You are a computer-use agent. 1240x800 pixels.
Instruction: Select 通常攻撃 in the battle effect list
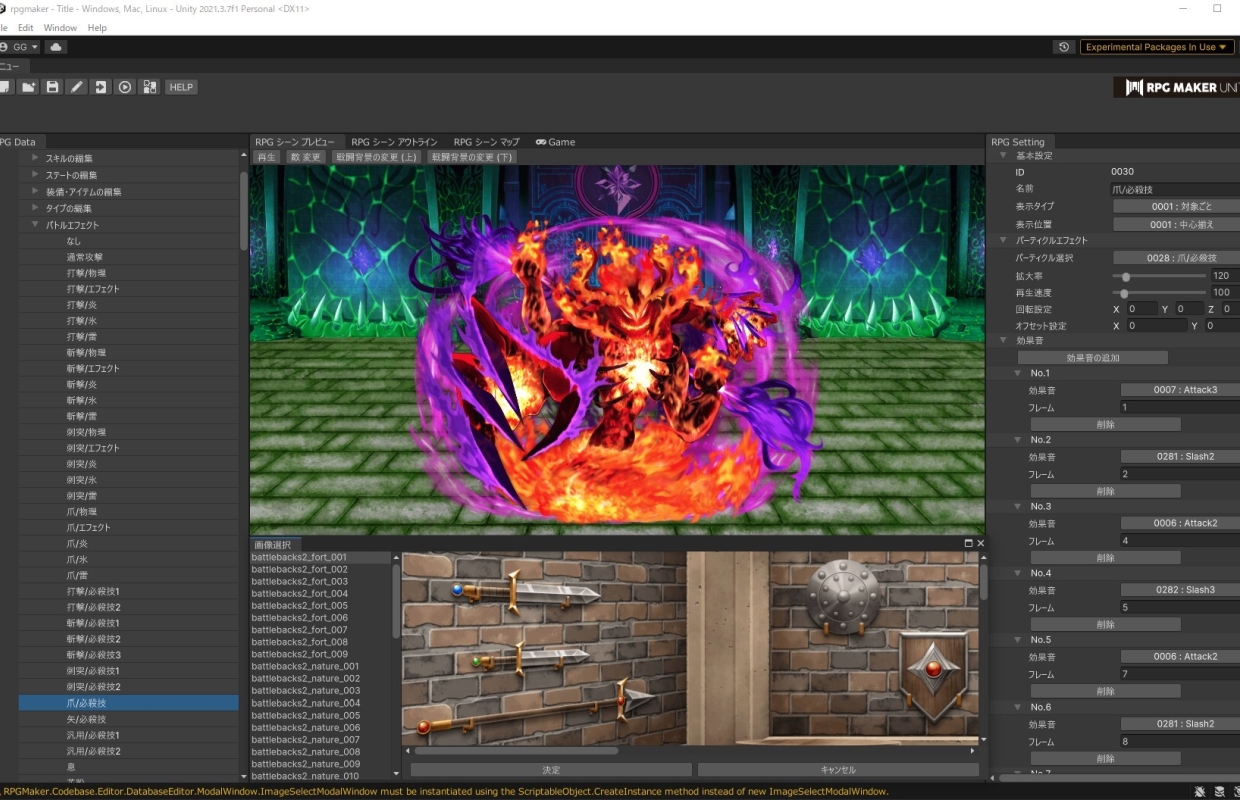pos(128,257)
